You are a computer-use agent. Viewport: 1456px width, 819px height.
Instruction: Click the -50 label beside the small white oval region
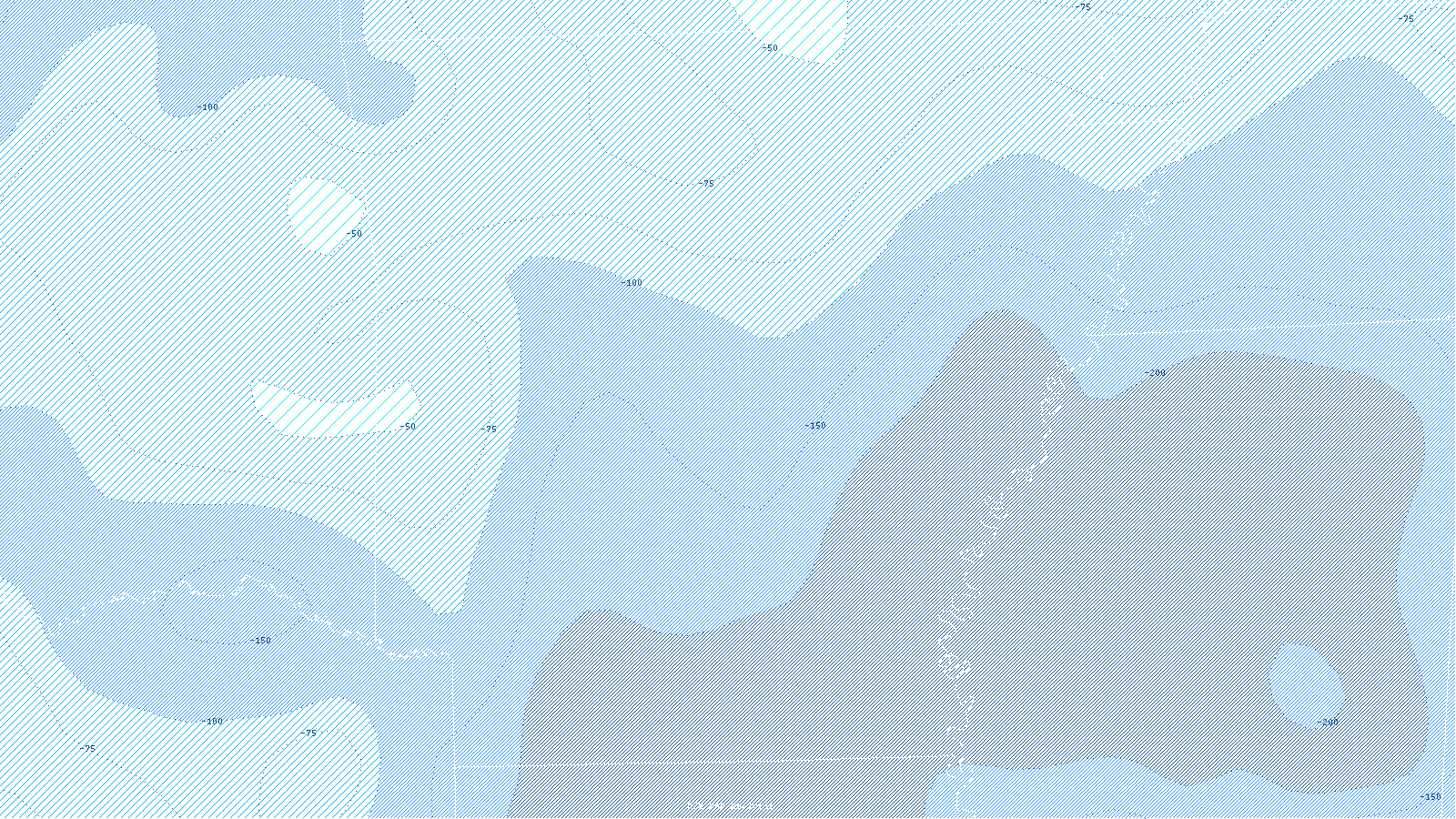tap(354, 234)
